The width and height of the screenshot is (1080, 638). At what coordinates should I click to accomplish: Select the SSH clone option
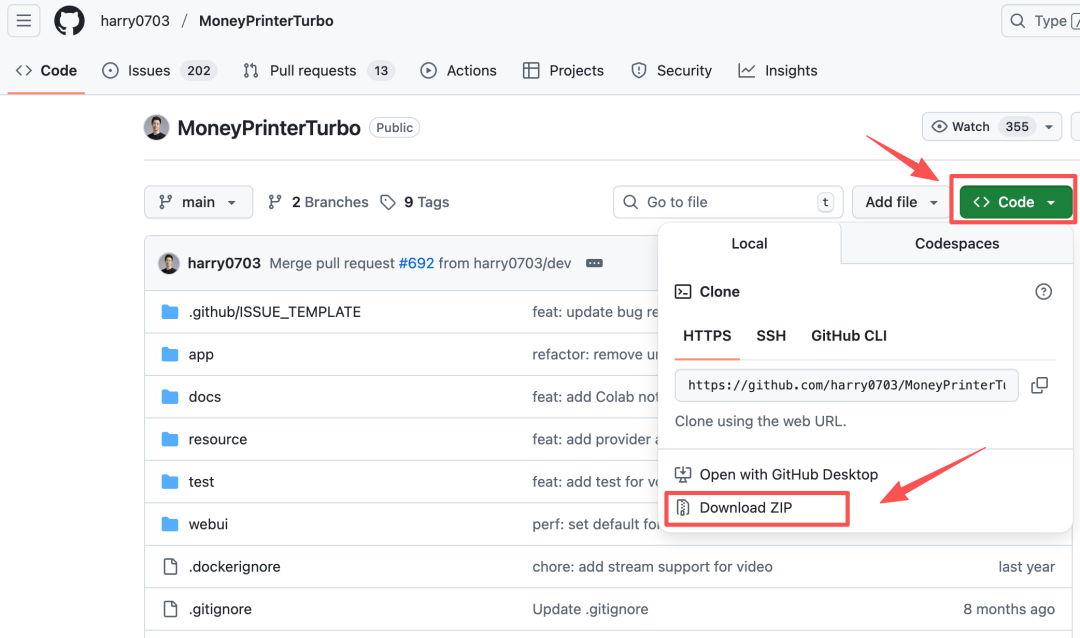(x=771, y=336)
